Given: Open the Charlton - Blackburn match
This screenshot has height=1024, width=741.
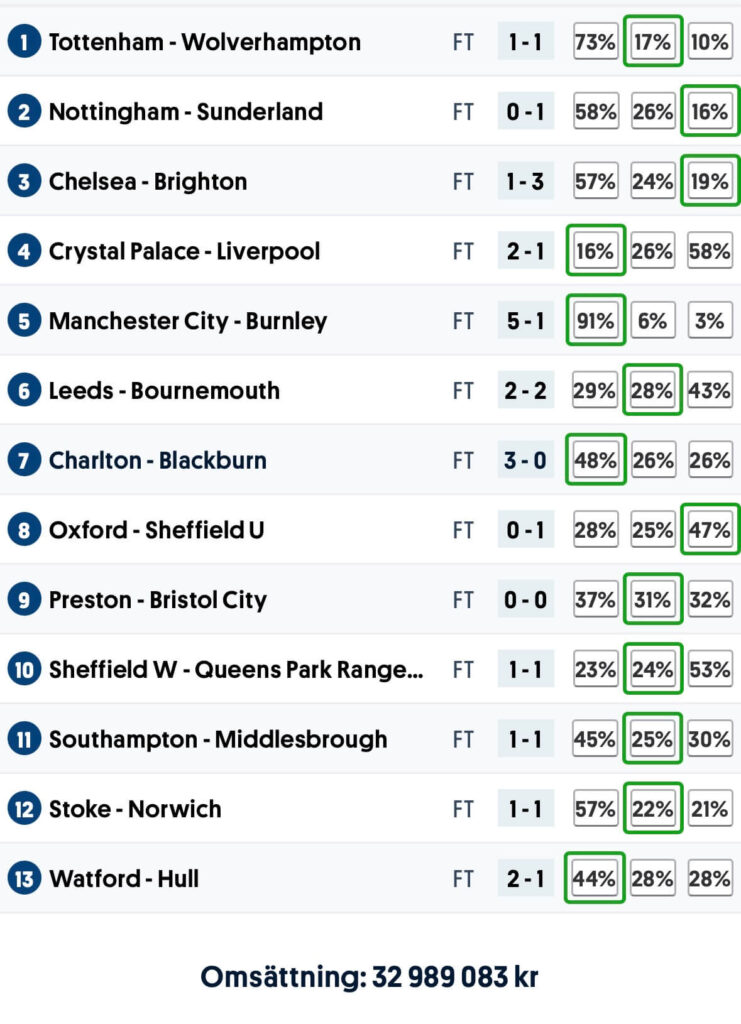Looking at the screenshot, I should pos(158,461).
